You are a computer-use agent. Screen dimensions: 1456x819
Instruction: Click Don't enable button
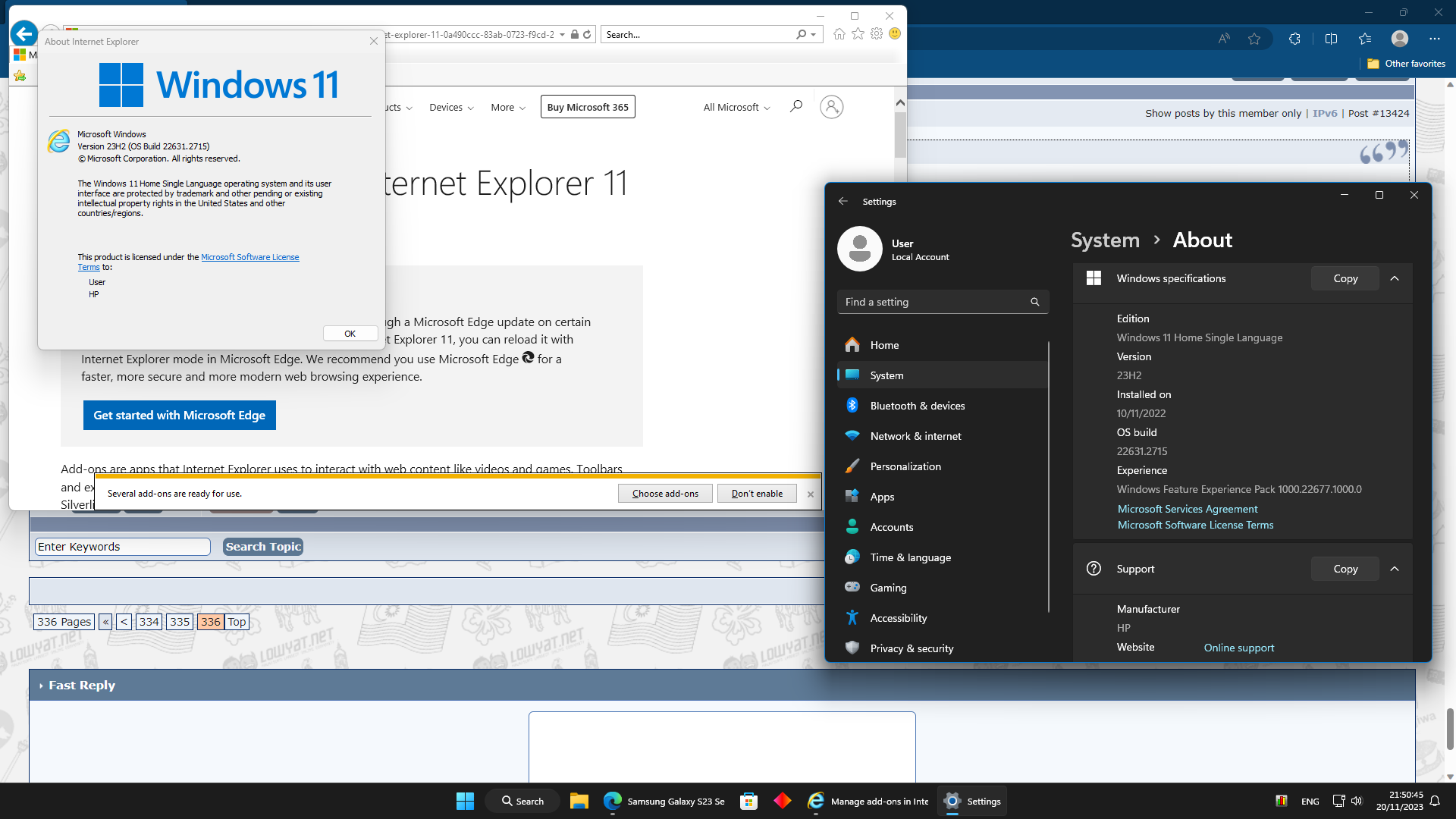(757, 494)
